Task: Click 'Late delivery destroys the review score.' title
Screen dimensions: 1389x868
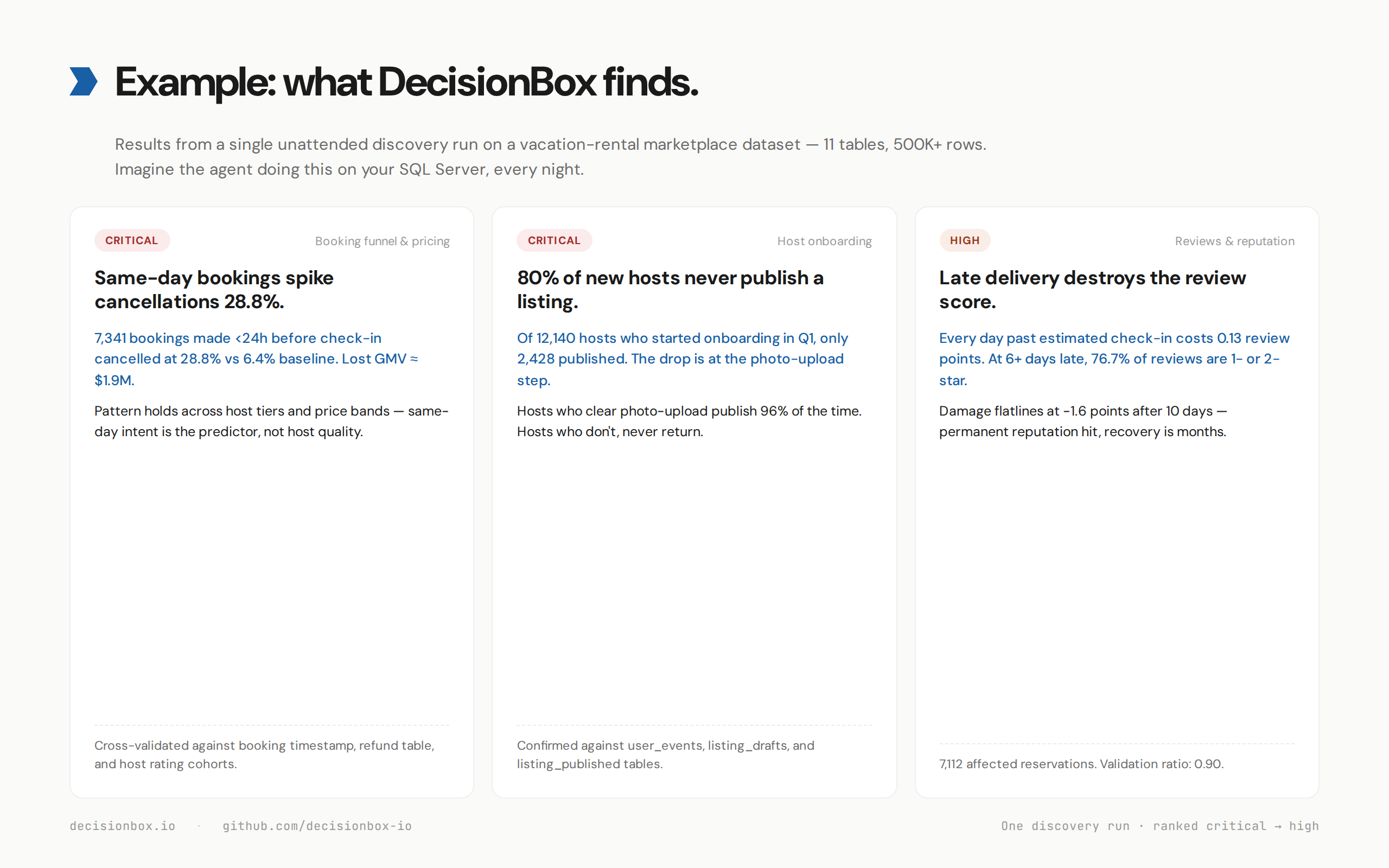Action: 1092,289
